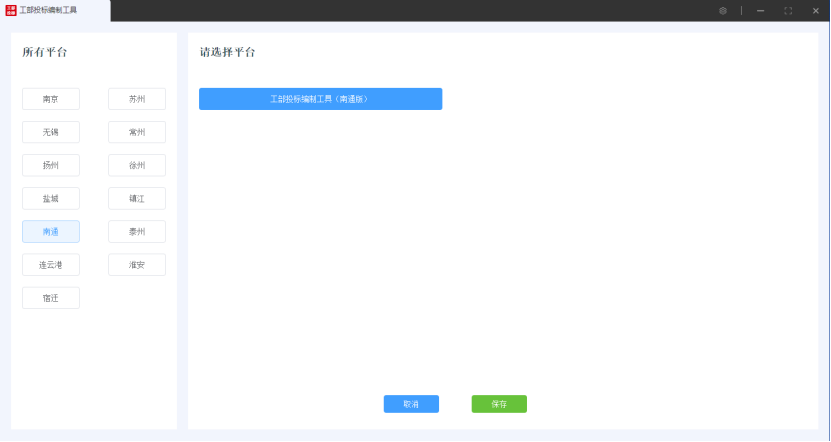
Task: Maximize the application window
Action: click(x=788, y=10)
